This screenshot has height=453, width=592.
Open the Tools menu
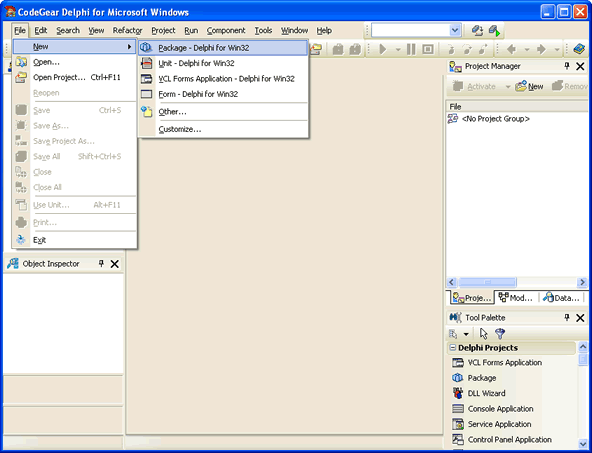(263, 31)
